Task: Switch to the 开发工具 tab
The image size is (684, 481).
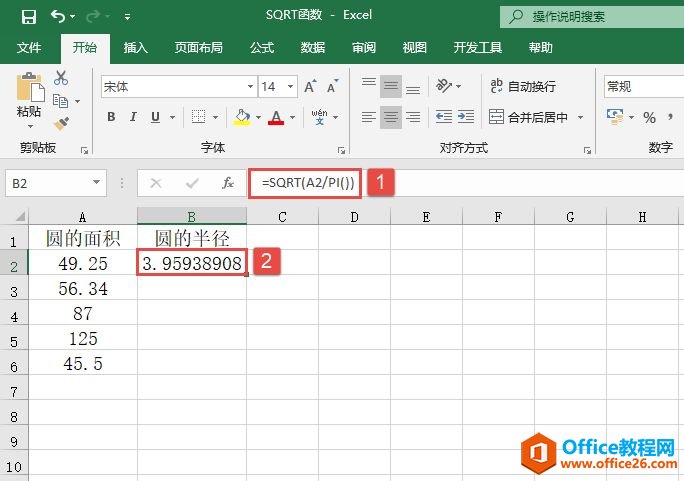Action: pos(477,48)
